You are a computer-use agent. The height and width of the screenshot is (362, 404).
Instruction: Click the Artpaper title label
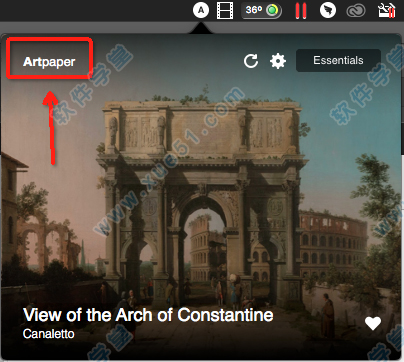[x=49, y=62]
